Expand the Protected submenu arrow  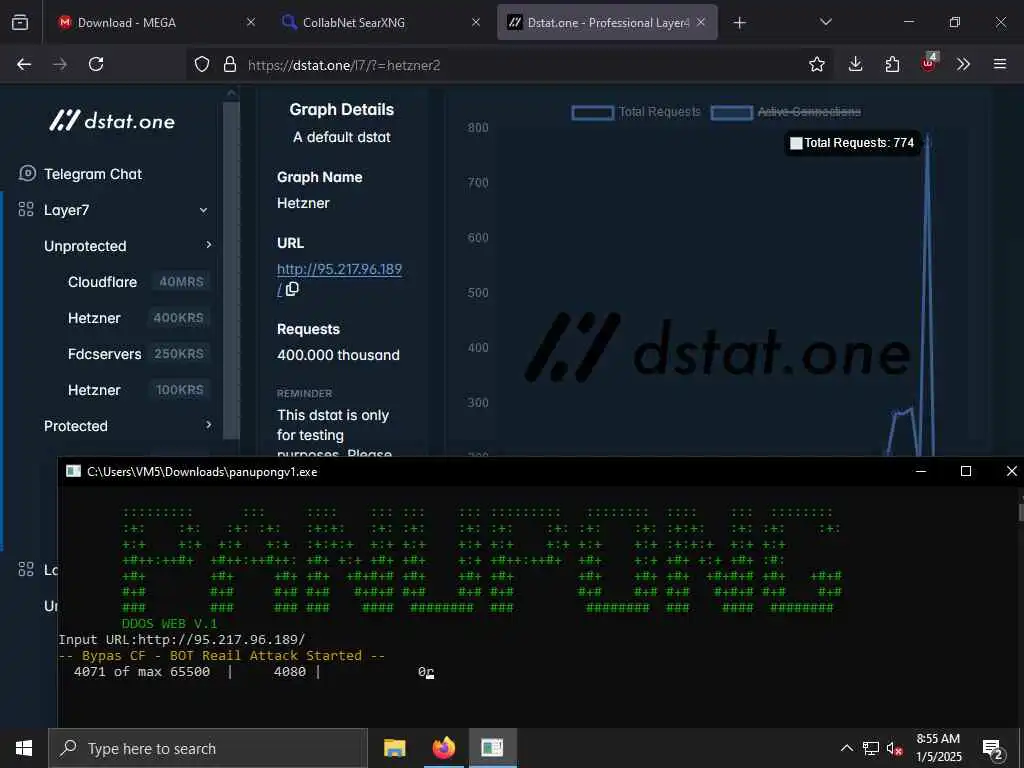coord(208,425)
